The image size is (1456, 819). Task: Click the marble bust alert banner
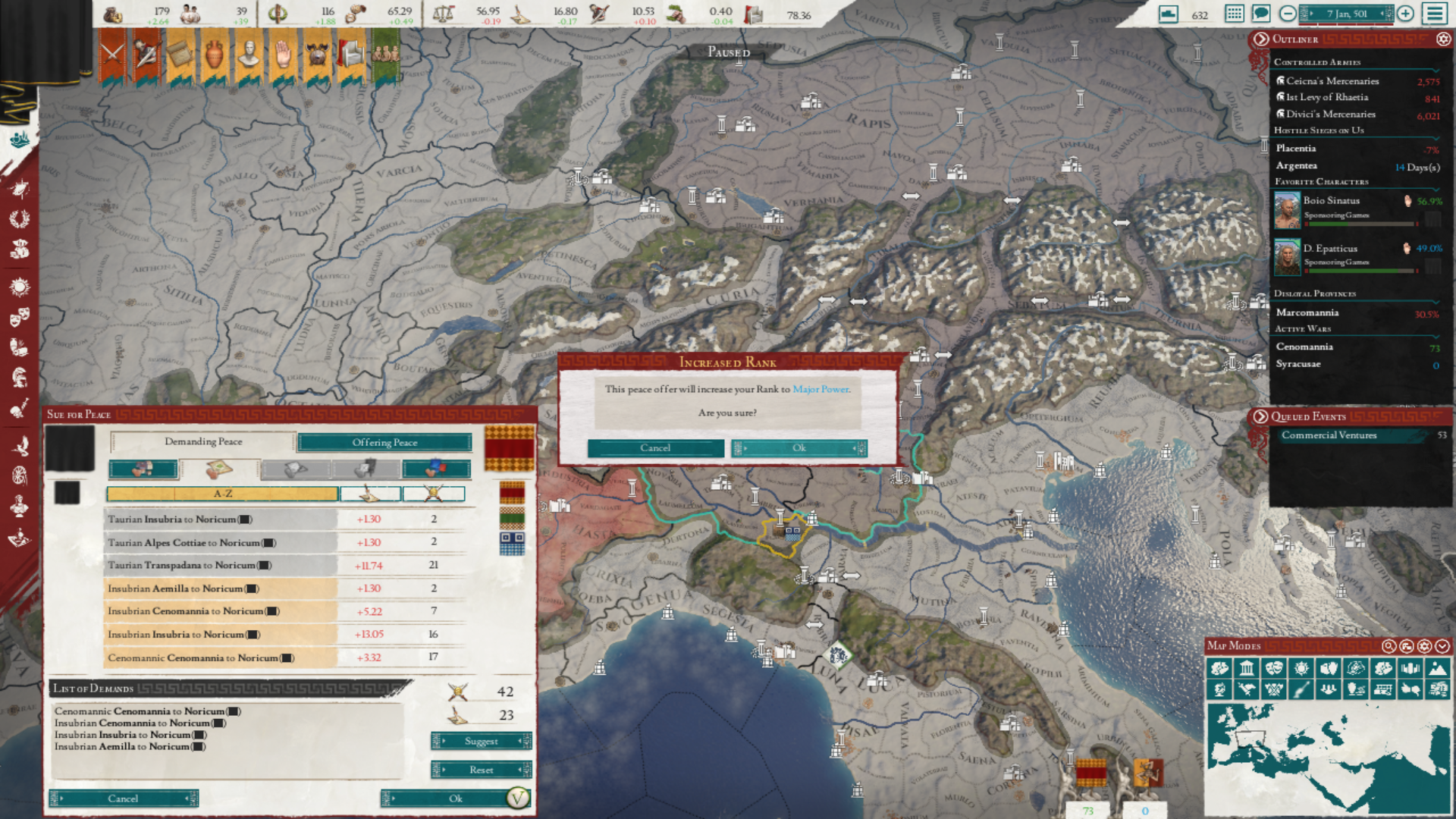point(249,56)
